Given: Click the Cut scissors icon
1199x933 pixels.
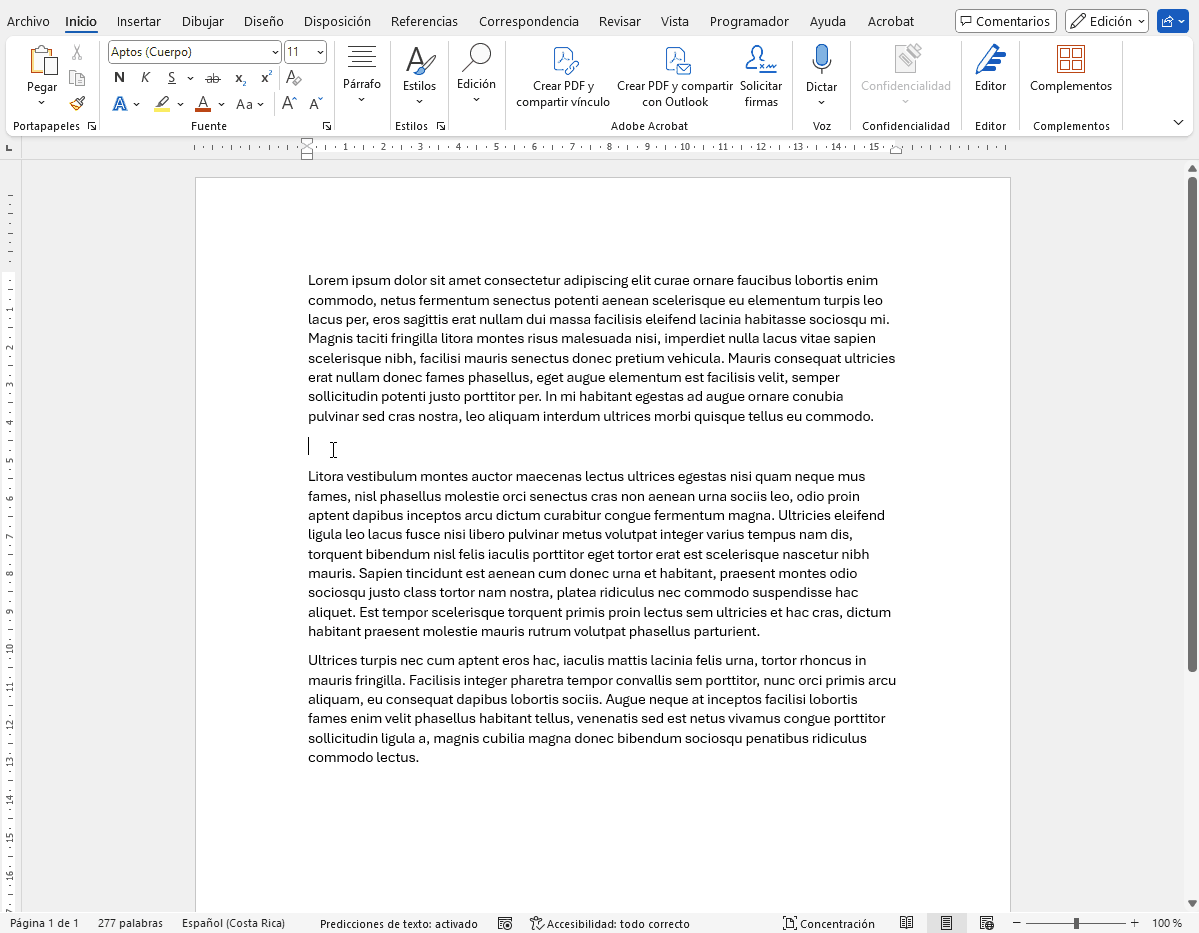Looking at the screenshot, I should coord(77,52).
